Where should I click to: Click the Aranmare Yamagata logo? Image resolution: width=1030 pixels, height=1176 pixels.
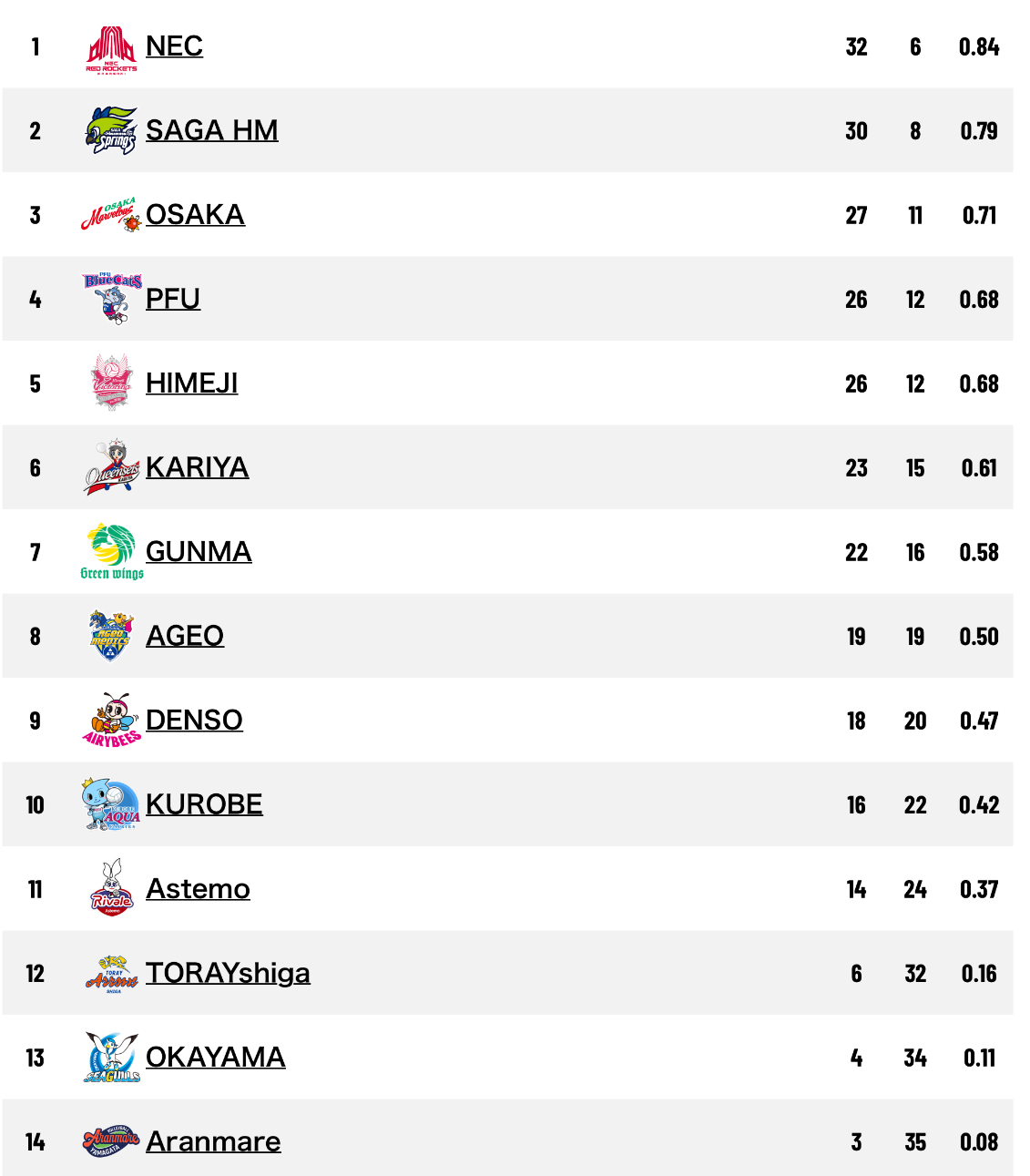111,1141
